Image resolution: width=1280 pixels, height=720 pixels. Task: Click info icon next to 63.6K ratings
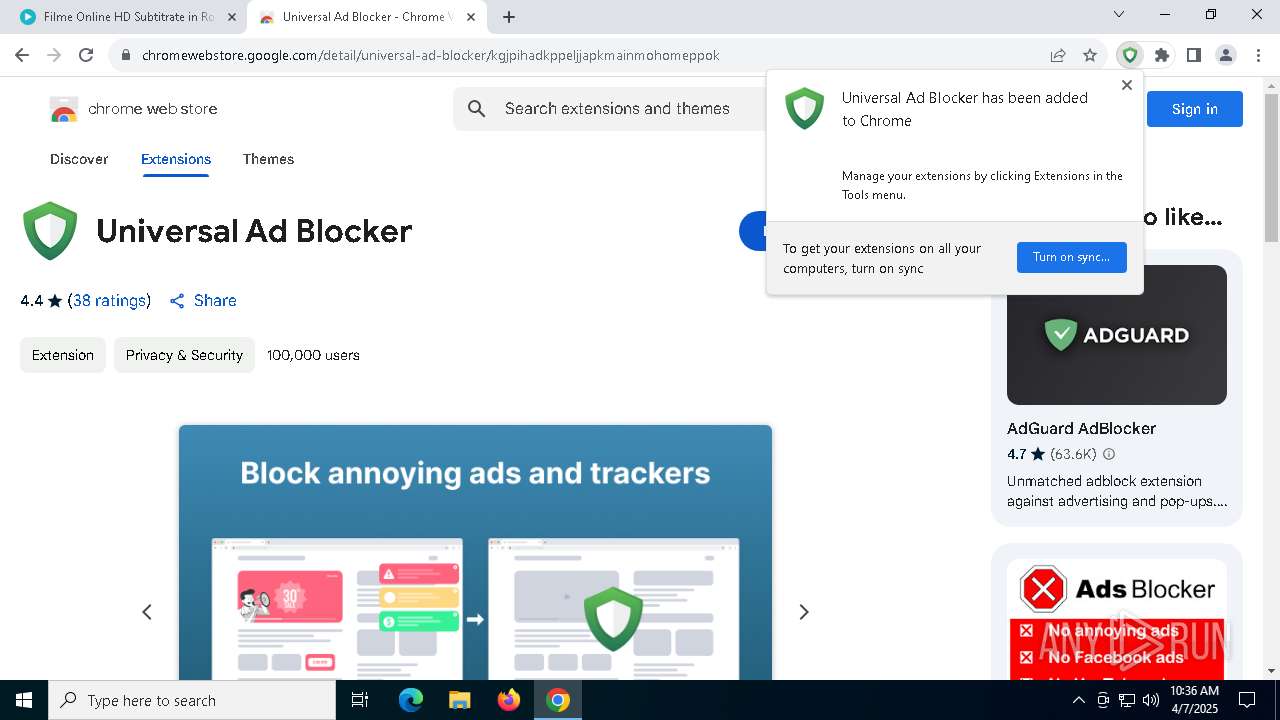[1108, 454]
